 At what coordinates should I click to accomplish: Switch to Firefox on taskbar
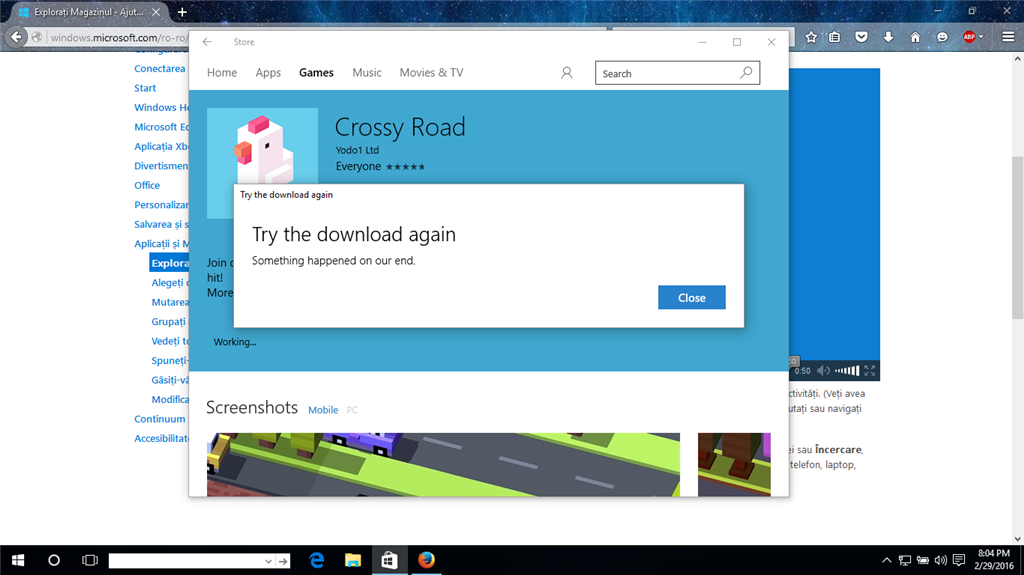pyautogui.click(x=426, y=560)
